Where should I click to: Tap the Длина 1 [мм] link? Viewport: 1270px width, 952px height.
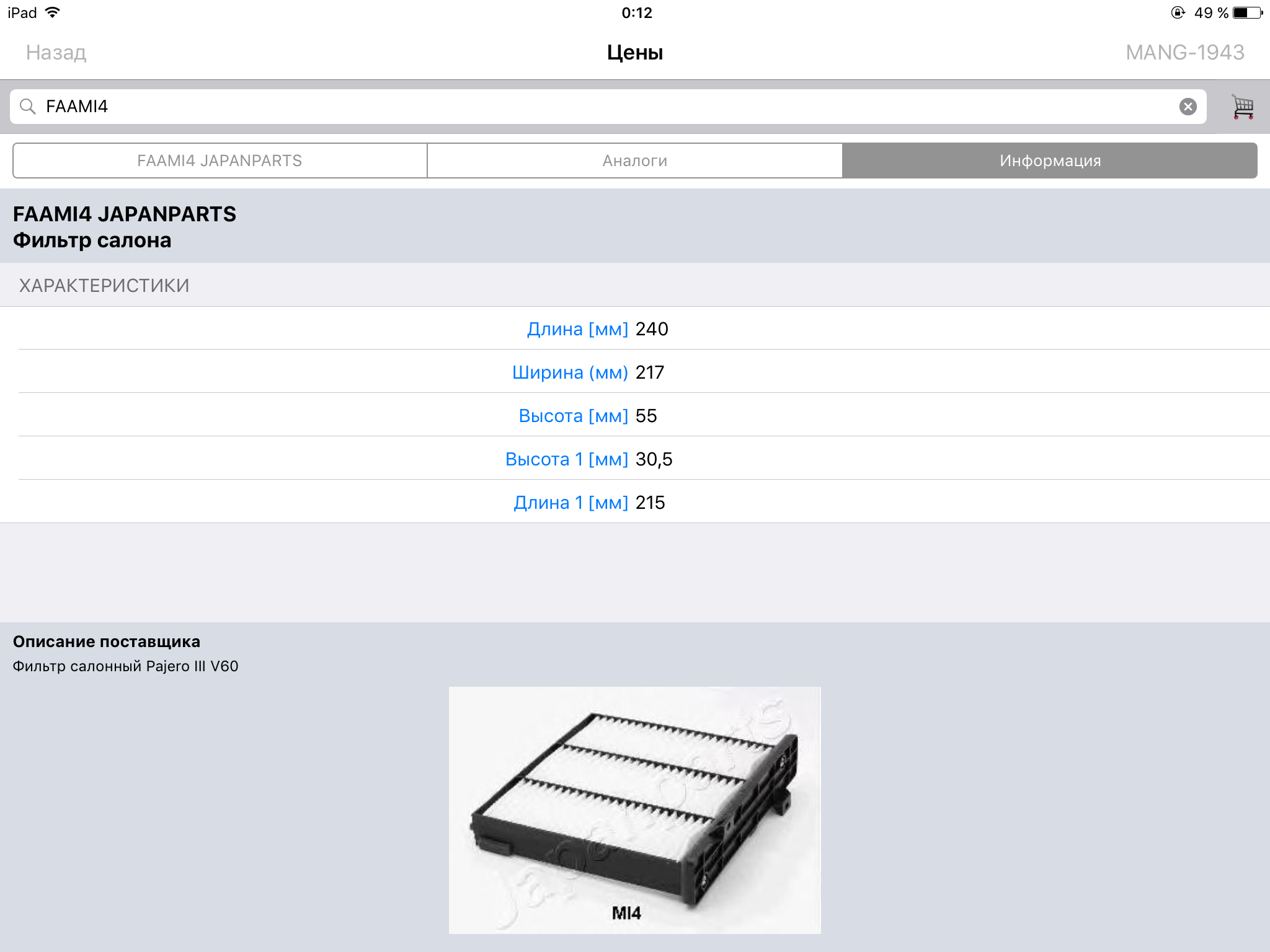tap(571, 503)
